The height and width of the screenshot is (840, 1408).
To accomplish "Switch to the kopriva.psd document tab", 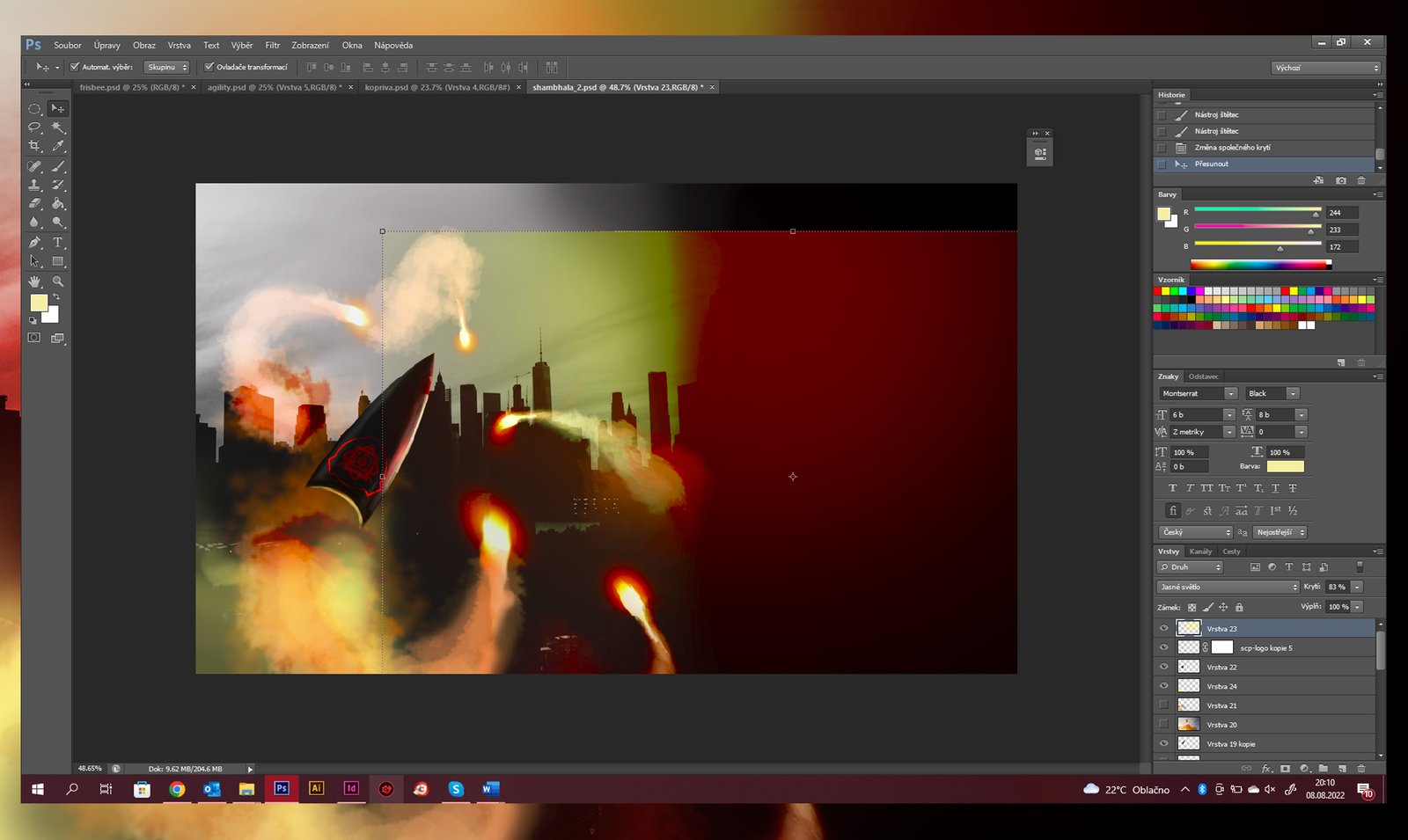I will pos(437,87).
